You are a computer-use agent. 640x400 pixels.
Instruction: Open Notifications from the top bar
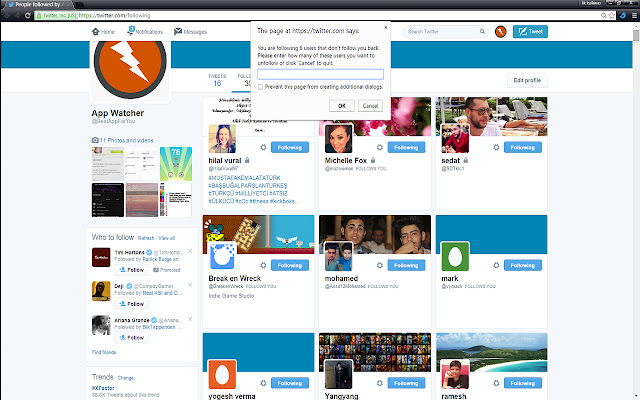point(145,32)
